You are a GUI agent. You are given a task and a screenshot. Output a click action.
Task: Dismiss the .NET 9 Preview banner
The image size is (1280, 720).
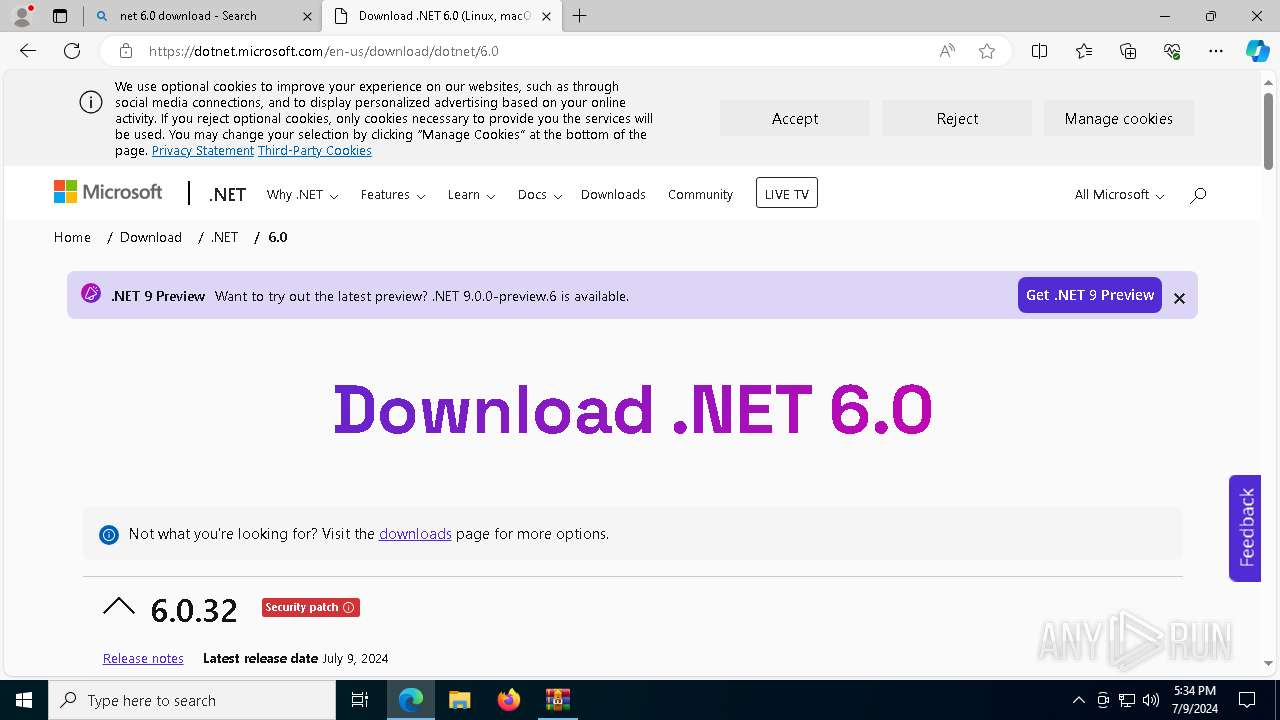(1179, 298)
